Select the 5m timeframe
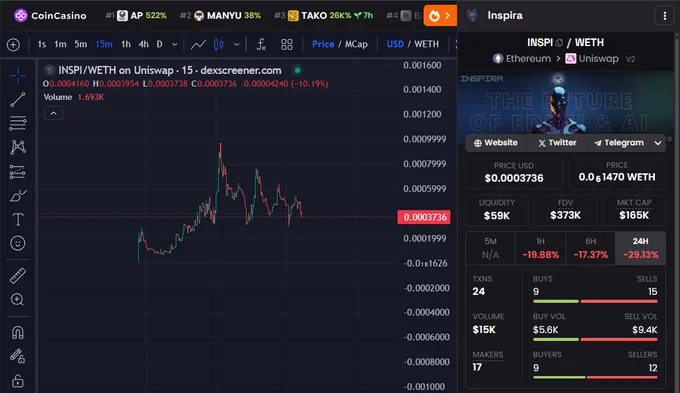Viewport: 680px width, 393px height. click(x=81, y=44)
